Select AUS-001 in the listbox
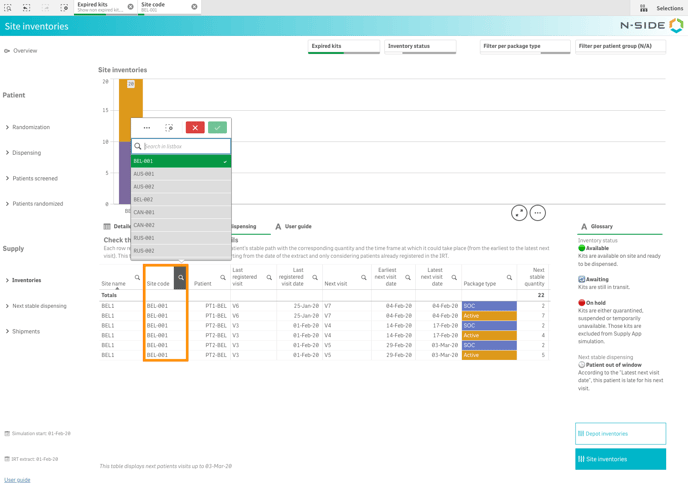The image size is (688, 486). 181,174
